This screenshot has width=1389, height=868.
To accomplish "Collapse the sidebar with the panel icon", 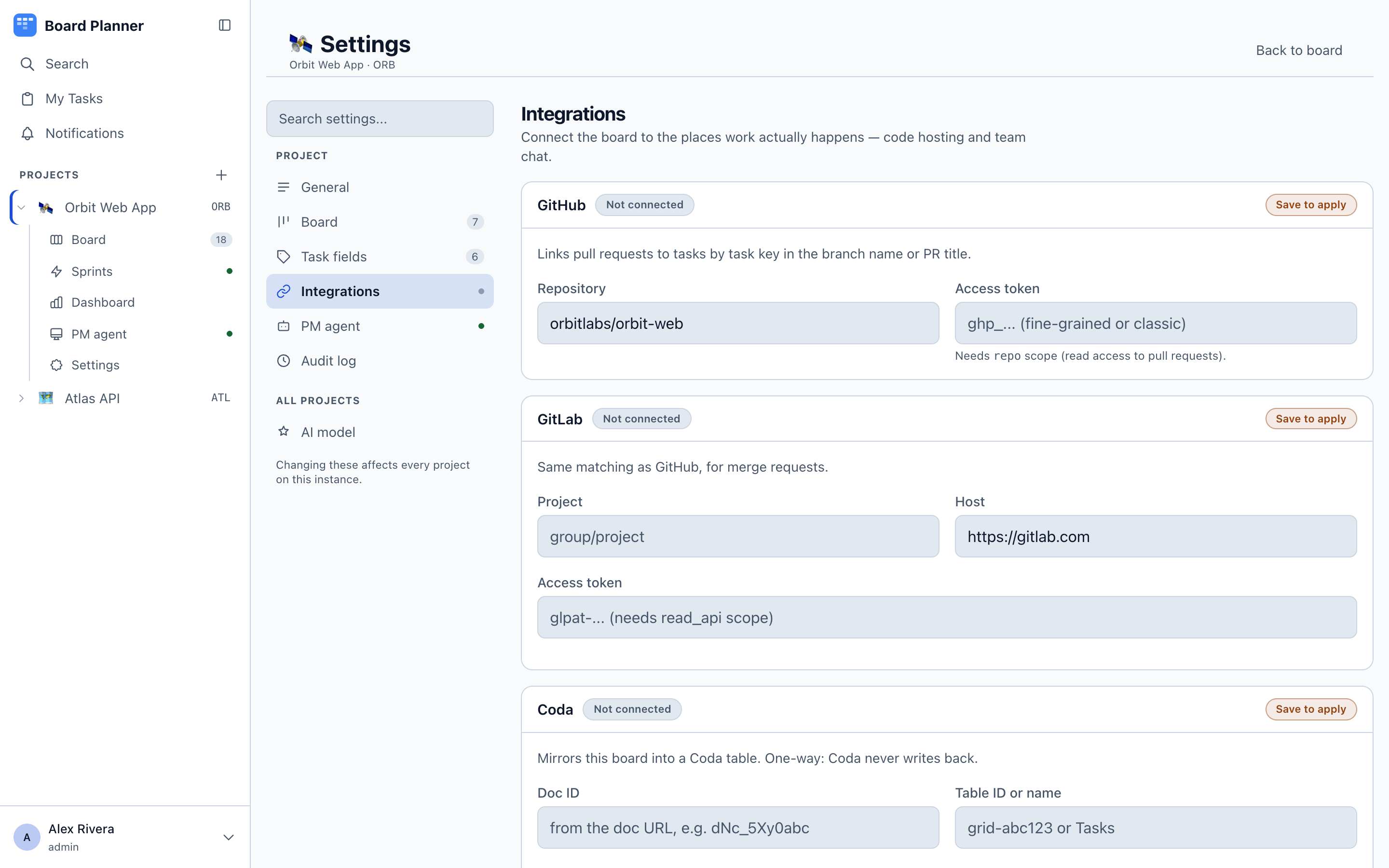I will [224, 25].
